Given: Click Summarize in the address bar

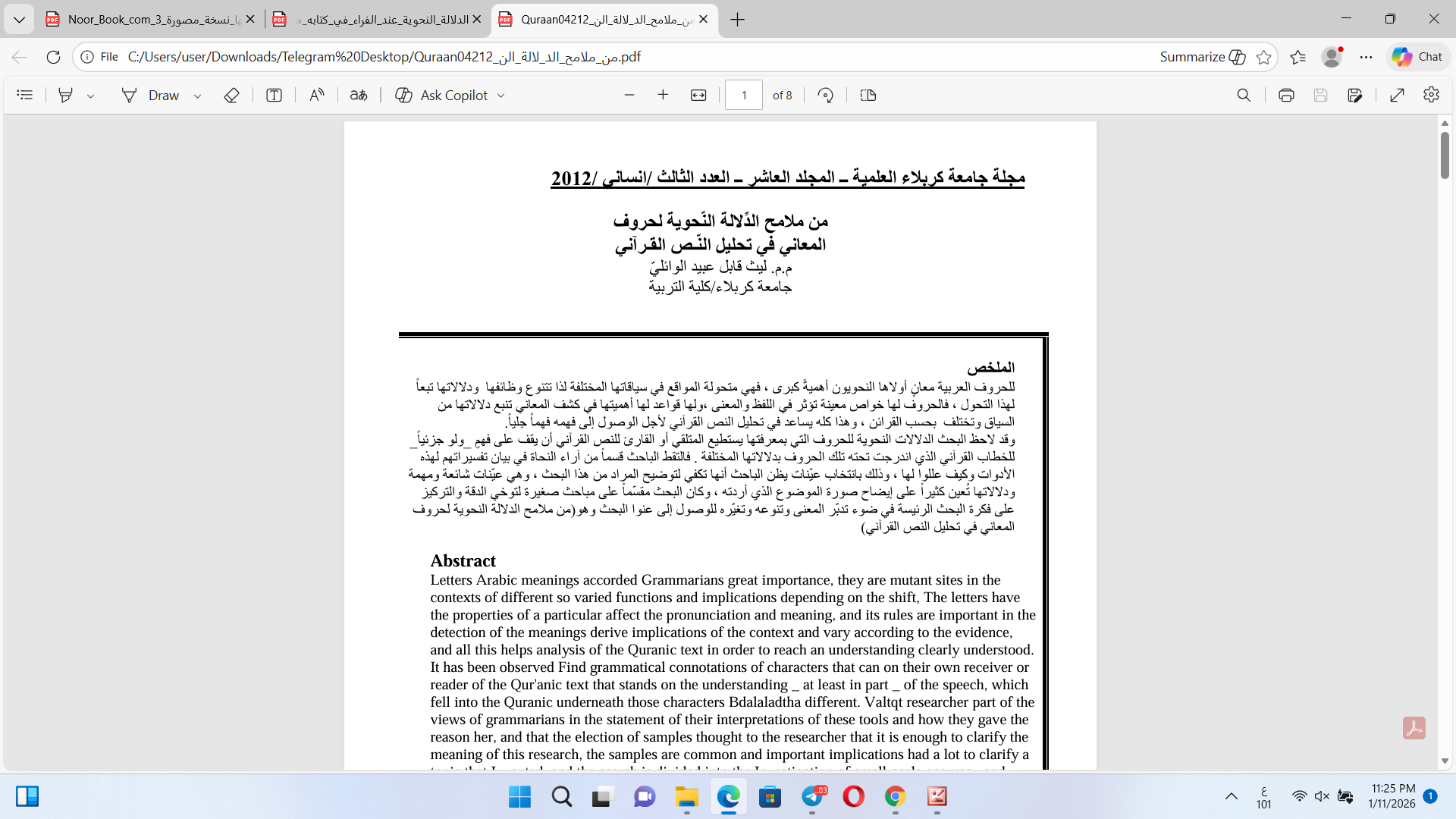Looking at the screenshot, I should 1203,57.
